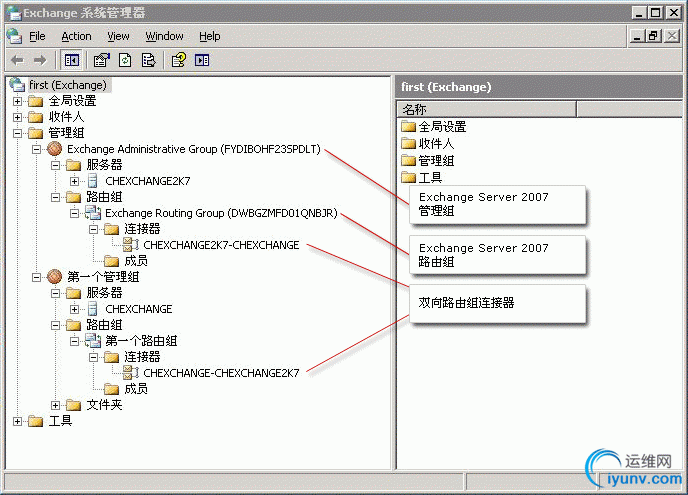Click the 文件夹 folder icon in tree
Image resolution: width=688 pixels, height=495 pixels.
click(x=73, y=405)
